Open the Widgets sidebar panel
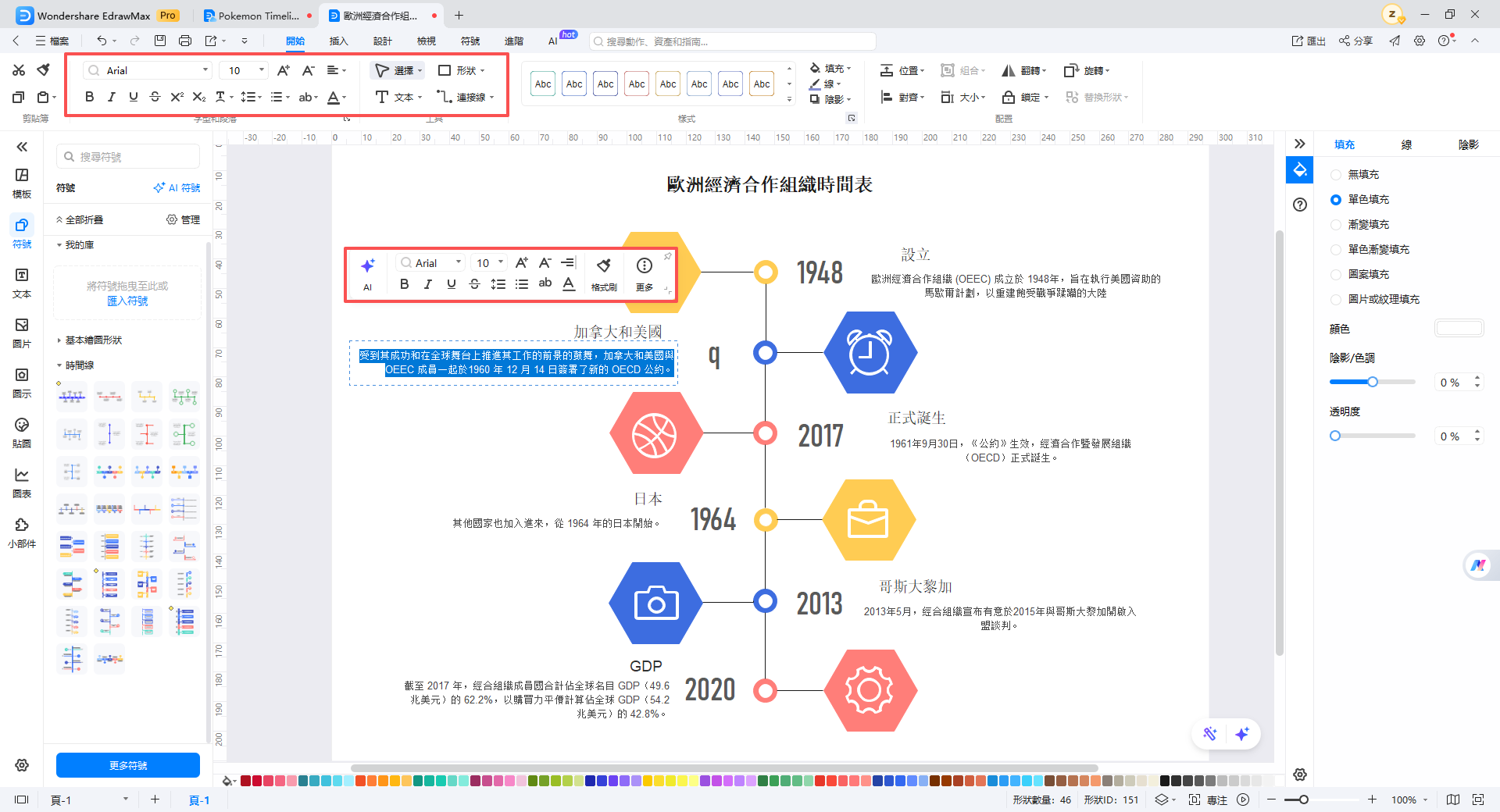The height and width of the screenshot is (812, 1500). pyautogui.click(x=22, y=533)
